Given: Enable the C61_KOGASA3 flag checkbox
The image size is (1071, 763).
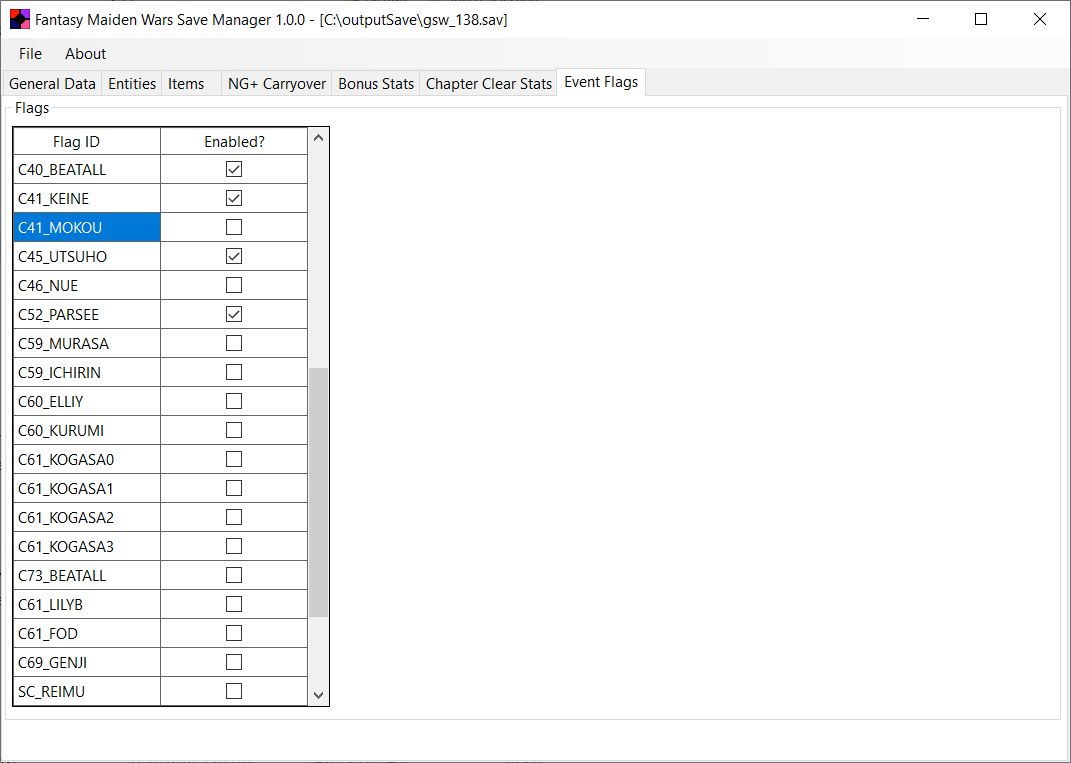Looking at the screenshot, I should tap(234, 546).
